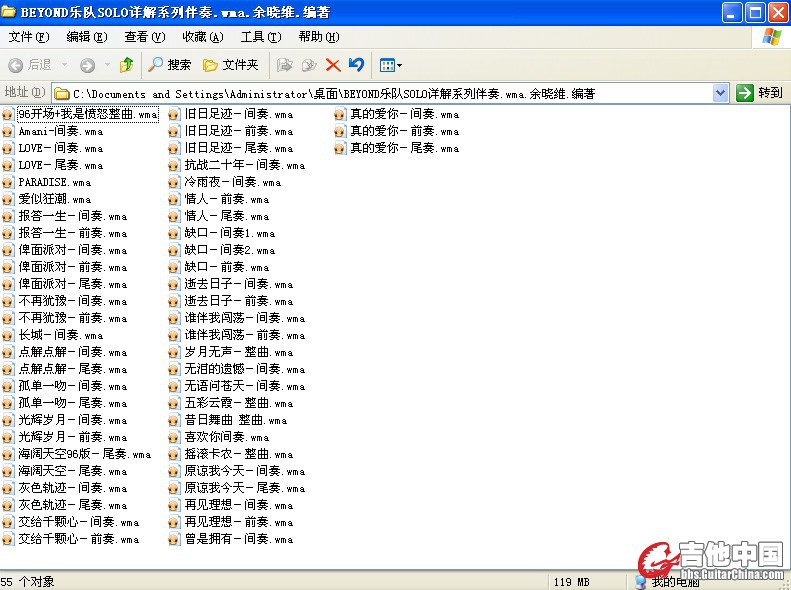Select the file 喜欢你间奏.wma

tap(226, 437)
